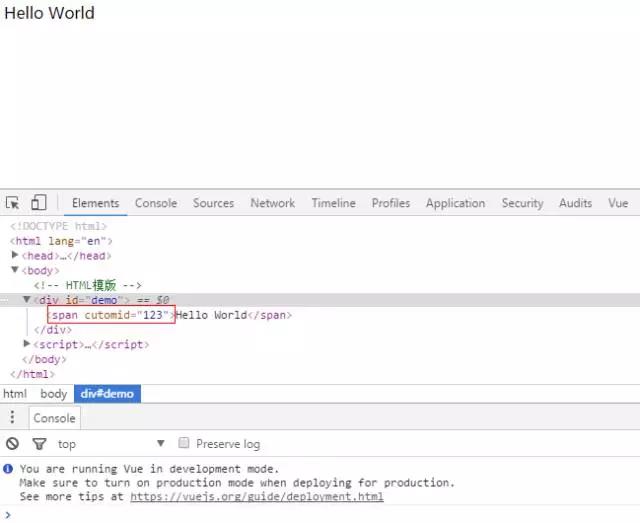Activate the inspect element picker icon

point(12,203)
